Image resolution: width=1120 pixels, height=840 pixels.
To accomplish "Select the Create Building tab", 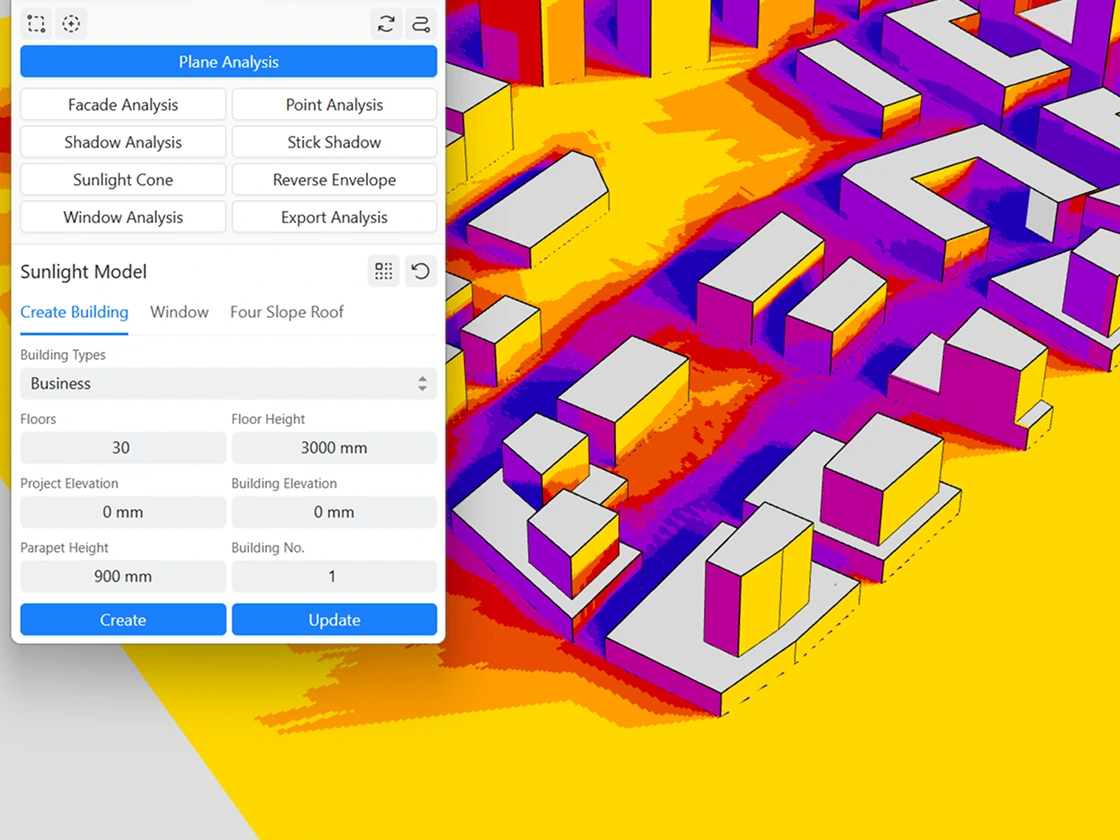I will [74, 312].
